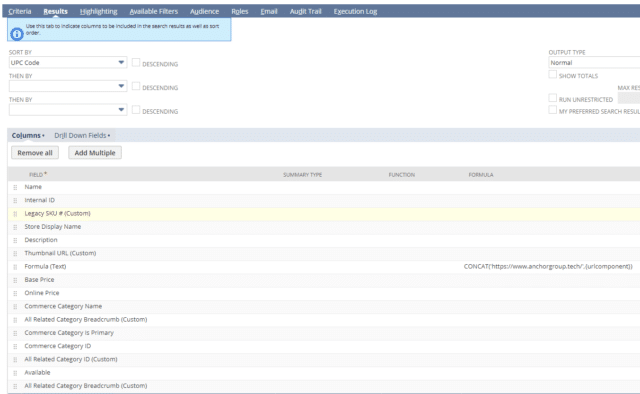Open the Sort By UPC Code dropdown
640x394 pixels.
(x=68, y=62)
